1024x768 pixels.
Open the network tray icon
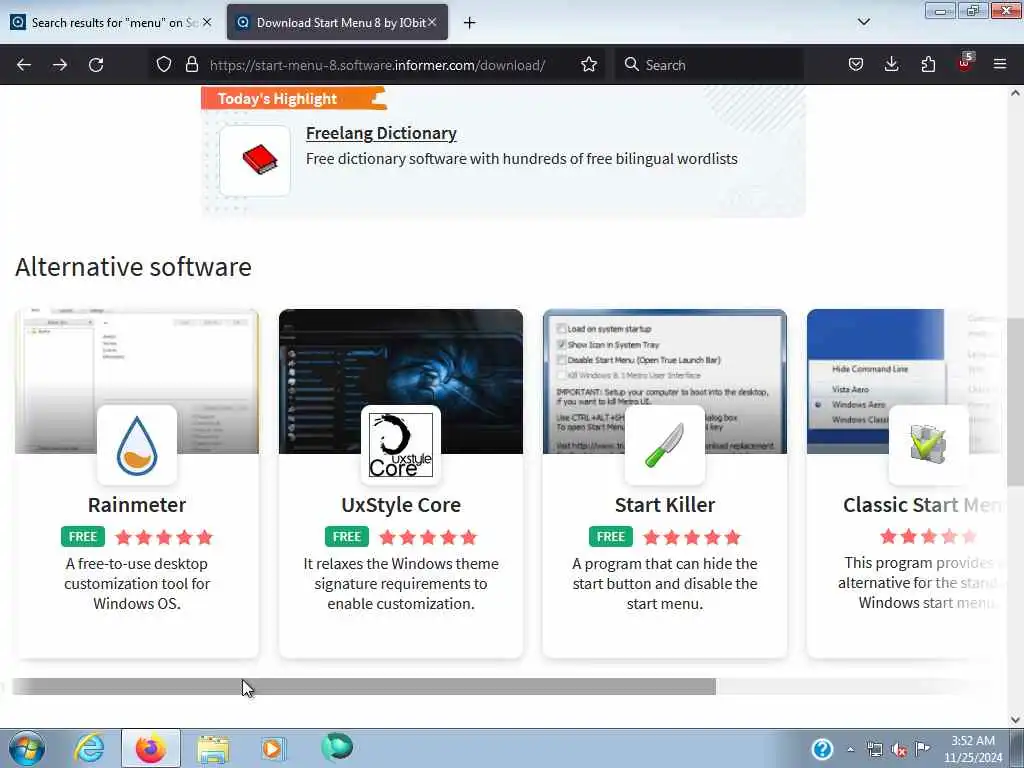point(874,749)
